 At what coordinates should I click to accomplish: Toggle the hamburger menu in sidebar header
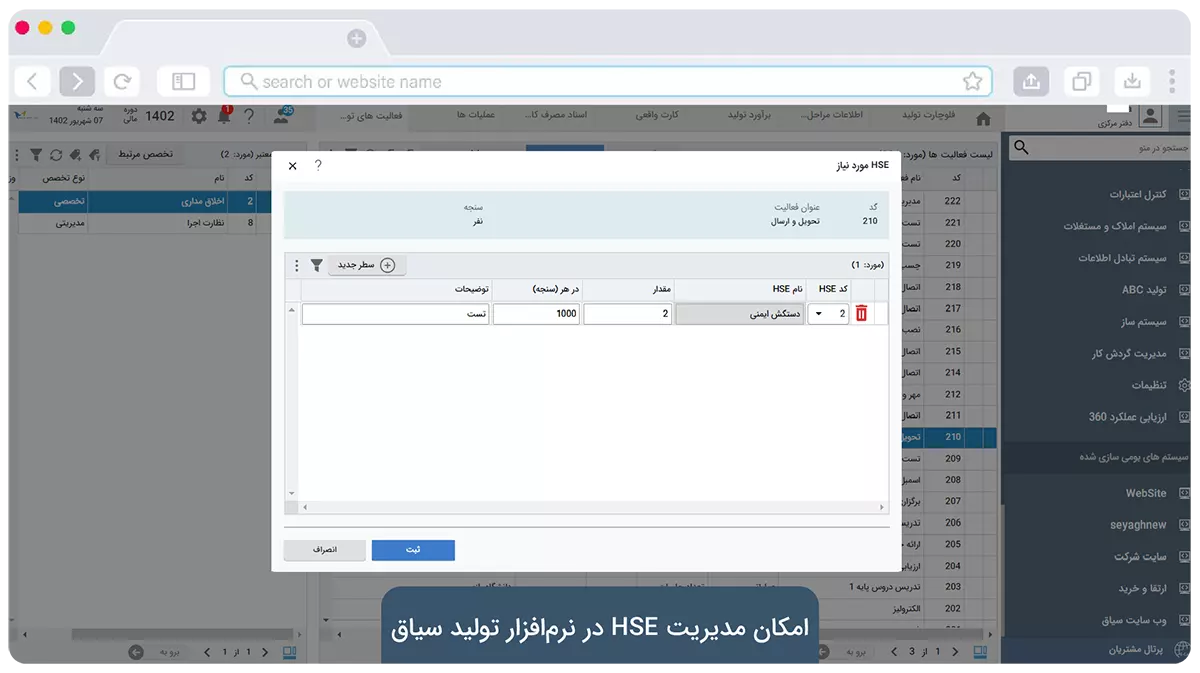pos(1184,117)
